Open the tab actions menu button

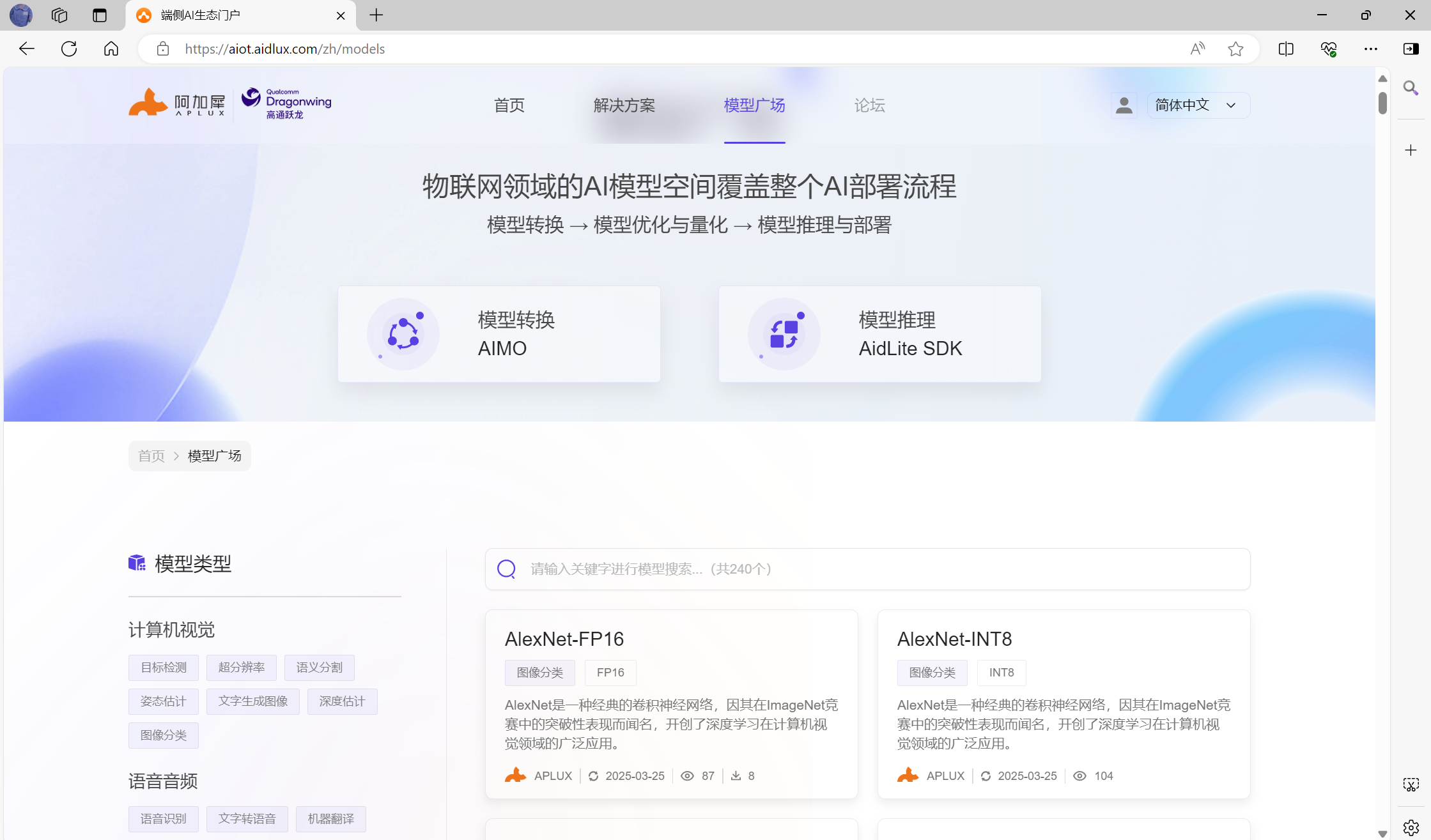pos(100,15)
